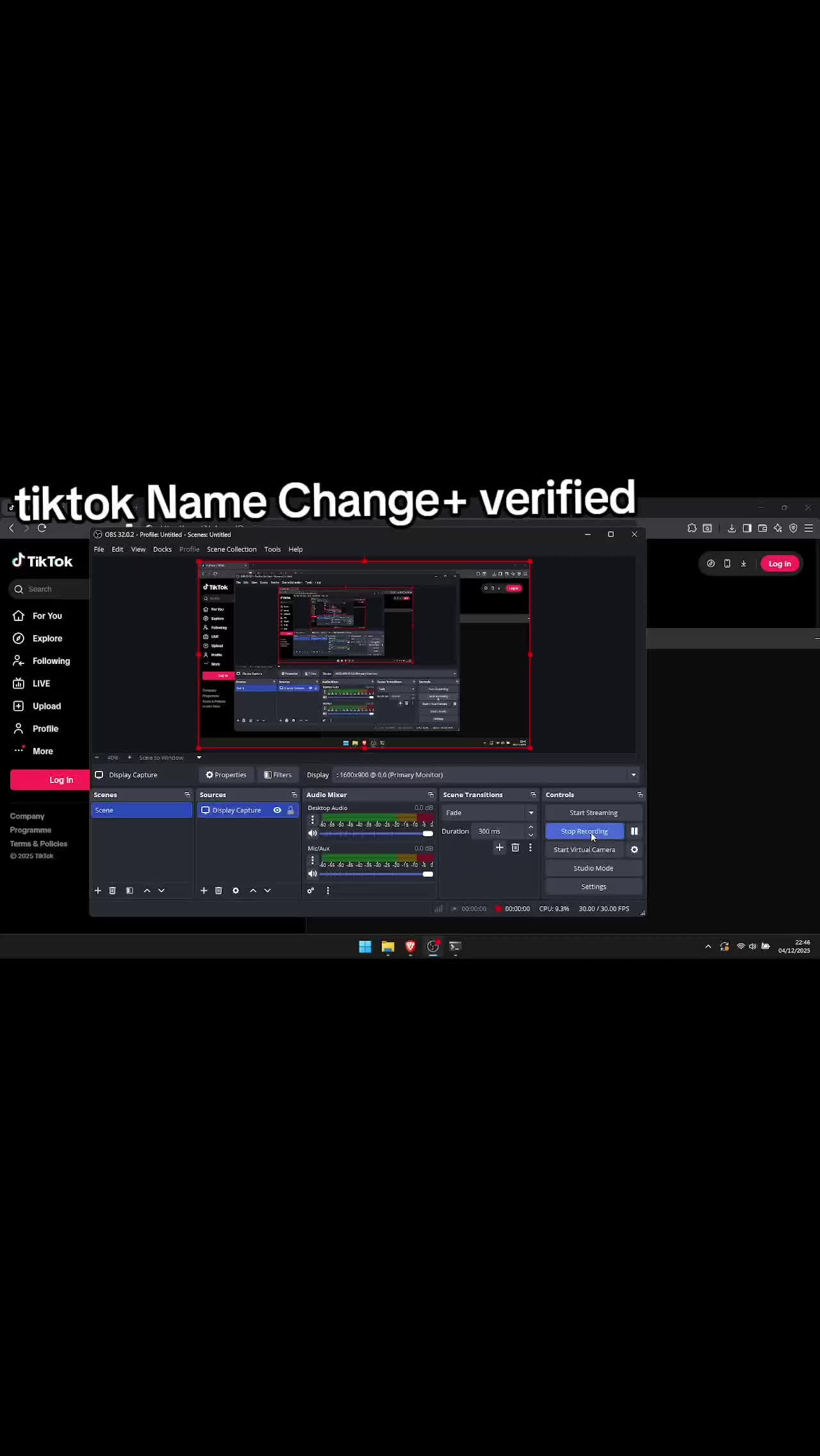The width and height of the screenshot is (820, 1456).
Task: Open source properties gear in Sources panel
Action: (x=236, y=890)
